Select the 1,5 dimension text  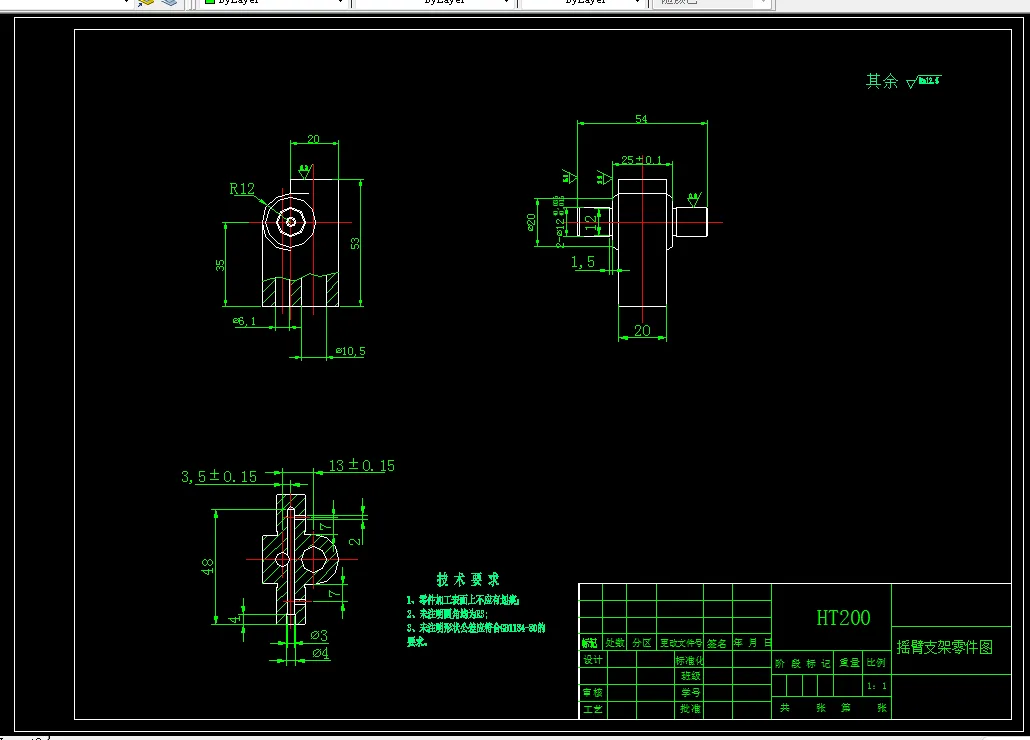click(583, 262)
